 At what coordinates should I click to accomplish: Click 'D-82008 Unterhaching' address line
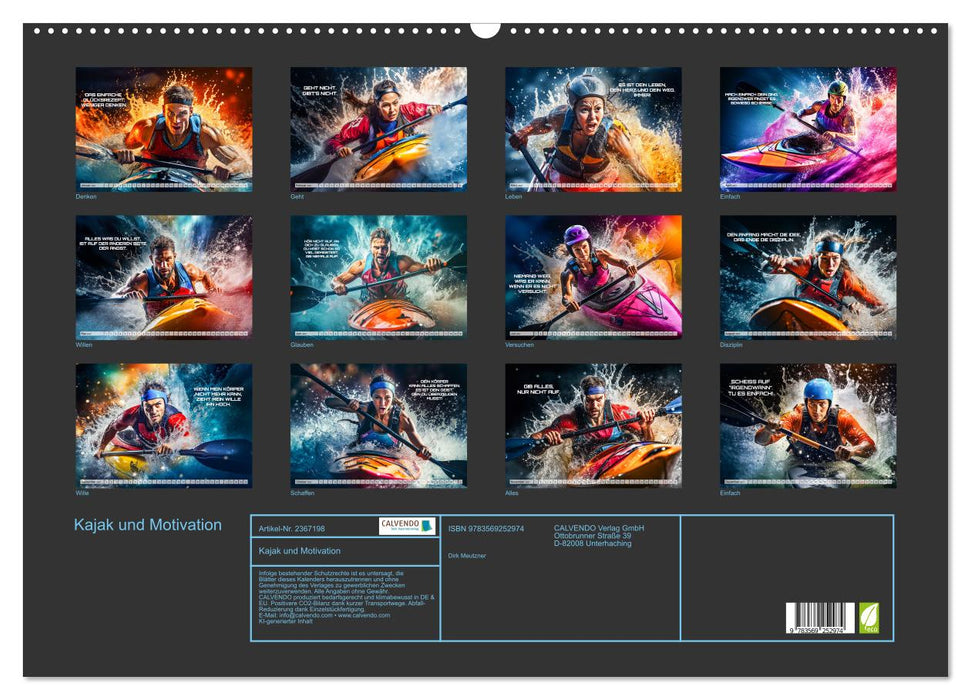point(593,543)
